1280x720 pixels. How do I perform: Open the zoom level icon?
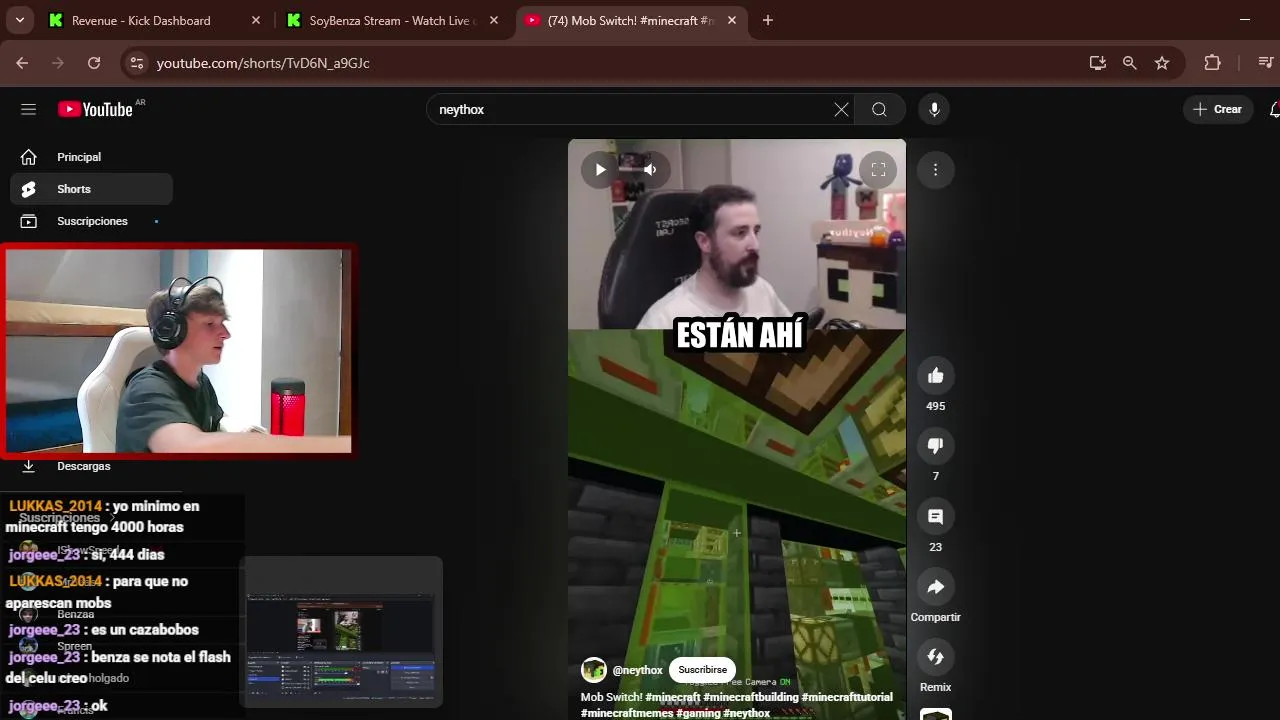1129,63
